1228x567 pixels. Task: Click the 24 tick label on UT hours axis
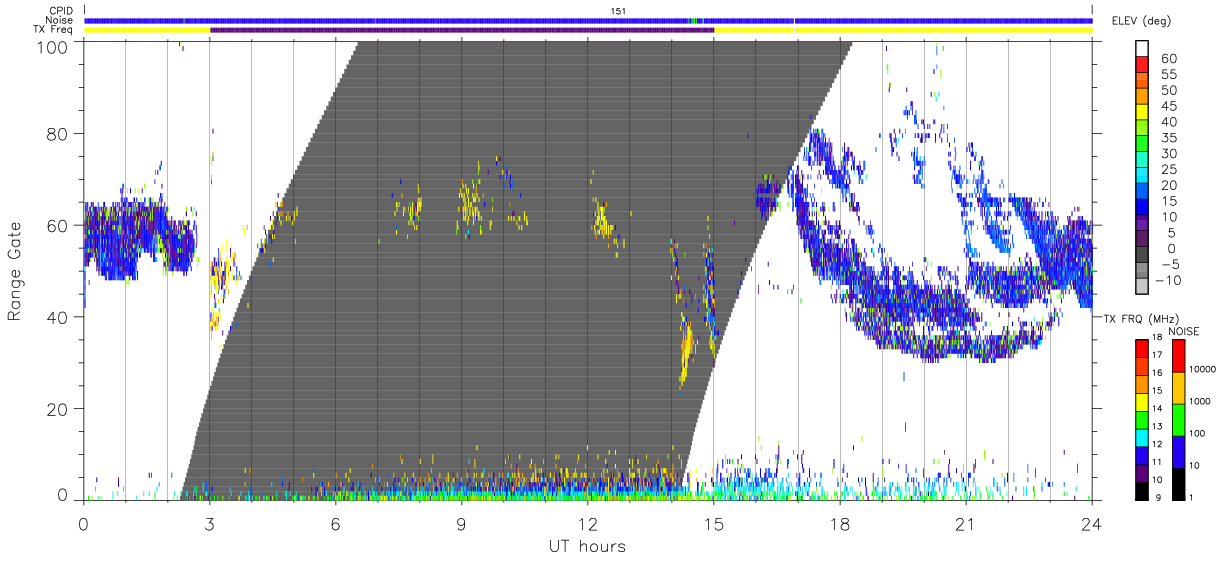pyautogui.click(x=1091, y=523)
